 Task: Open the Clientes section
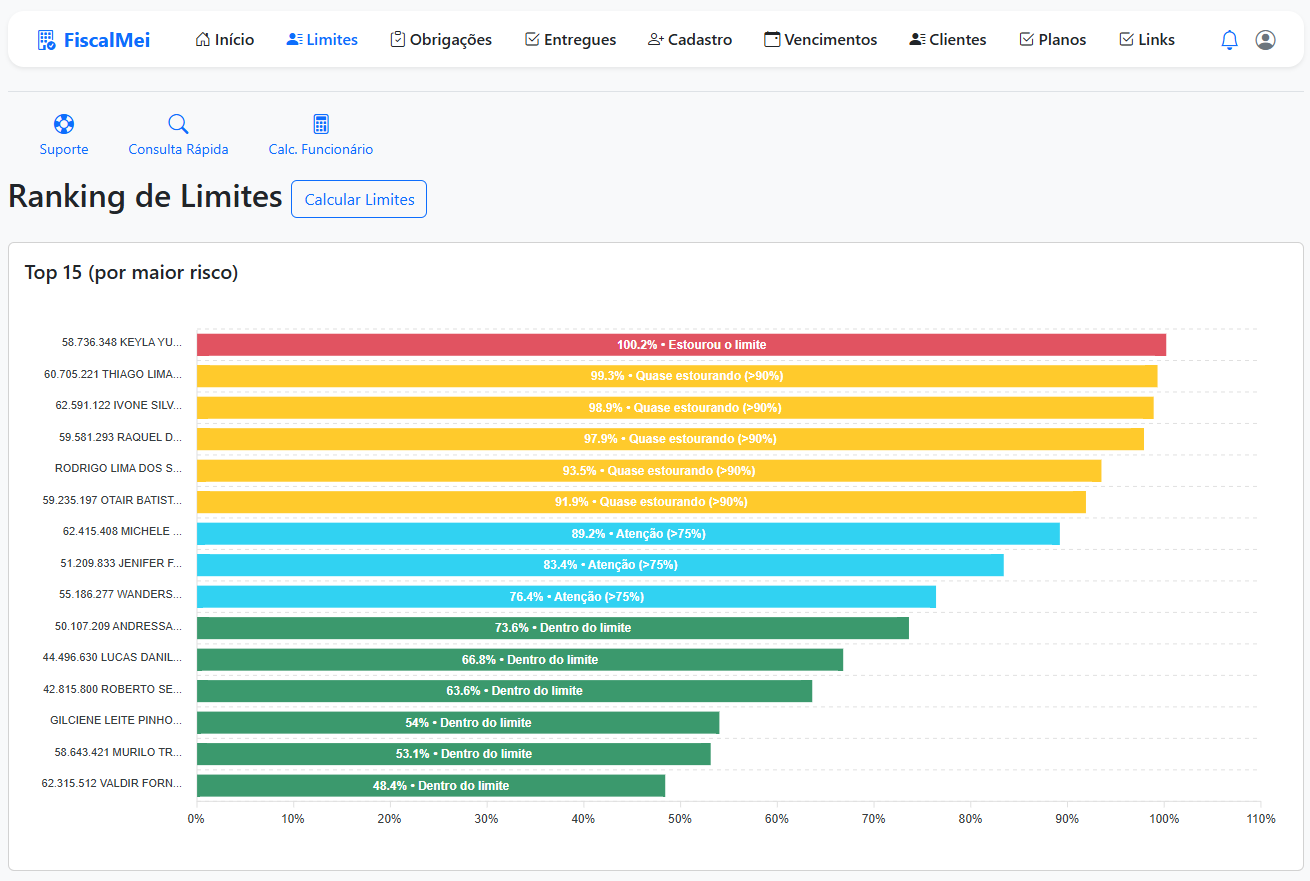click(947, 40)
